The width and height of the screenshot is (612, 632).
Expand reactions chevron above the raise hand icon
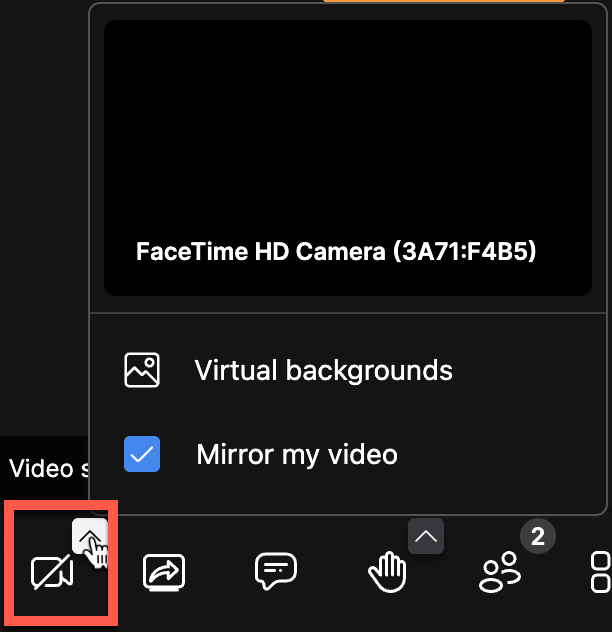426,536
